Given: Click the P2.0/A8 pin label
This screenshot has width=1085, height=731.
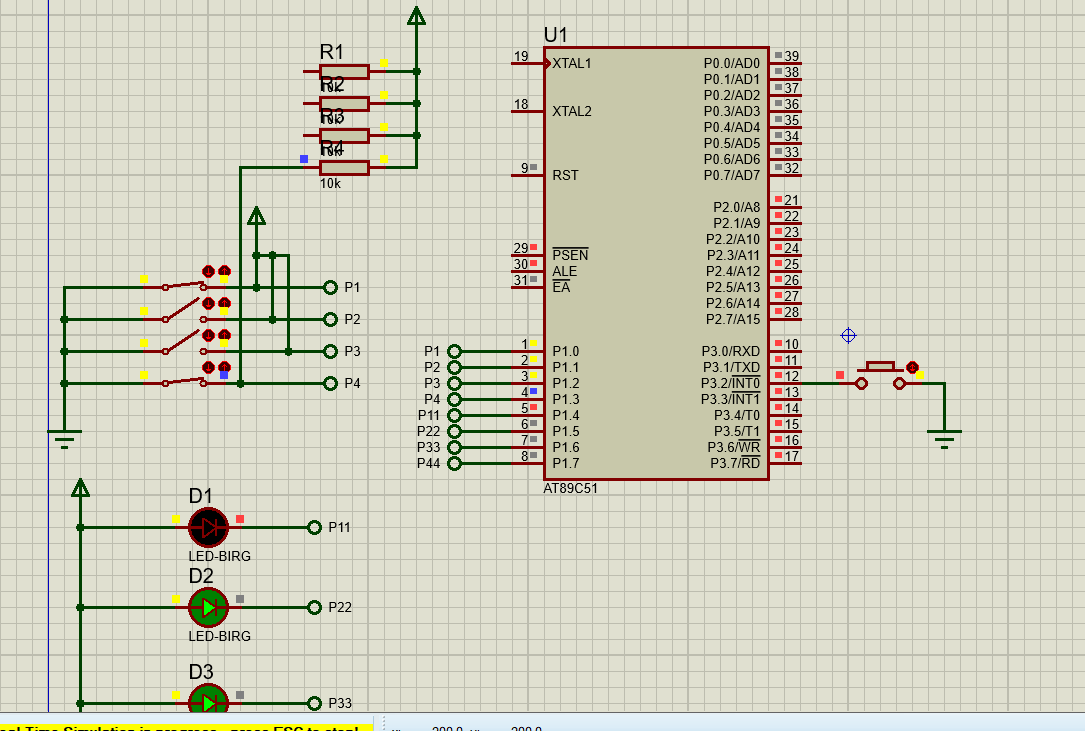Looking at the screenshot, I should (736, 208).
